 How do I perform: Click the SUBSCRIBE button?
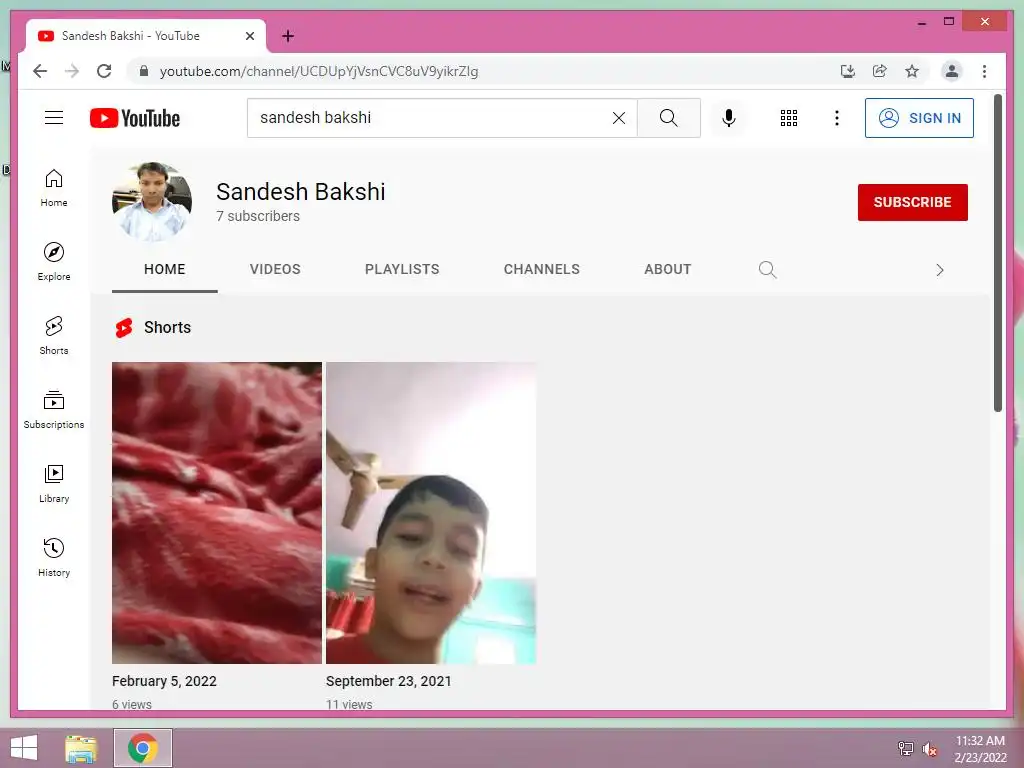click(x=912, y=202)
